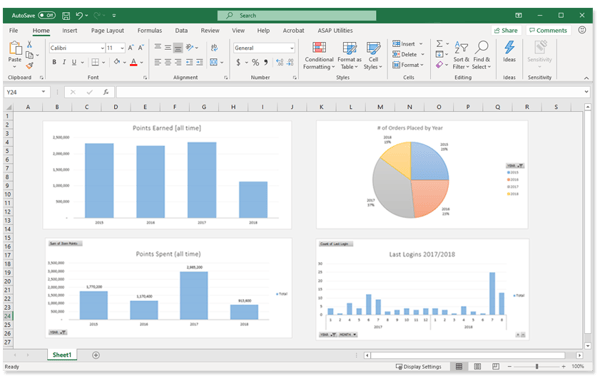This screenshot has width=600, height=383.
Task: Open the Insert ribbon tab
Action: 70,31
